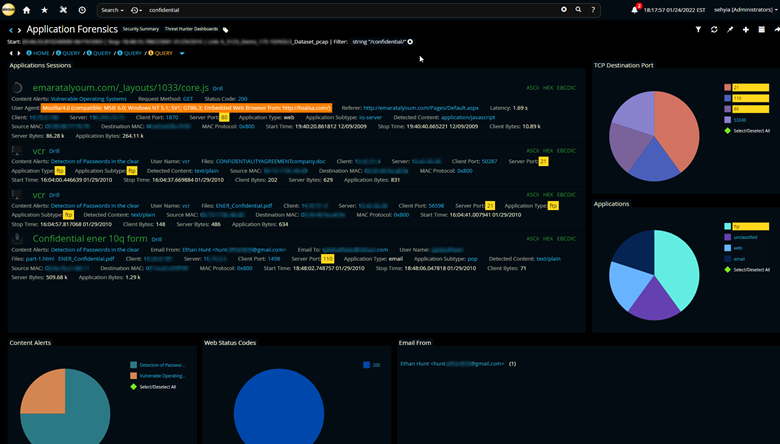Toggle unclassified in Applications legend
The height and width of the screenshot is (444, 780).
coord(741,237)
